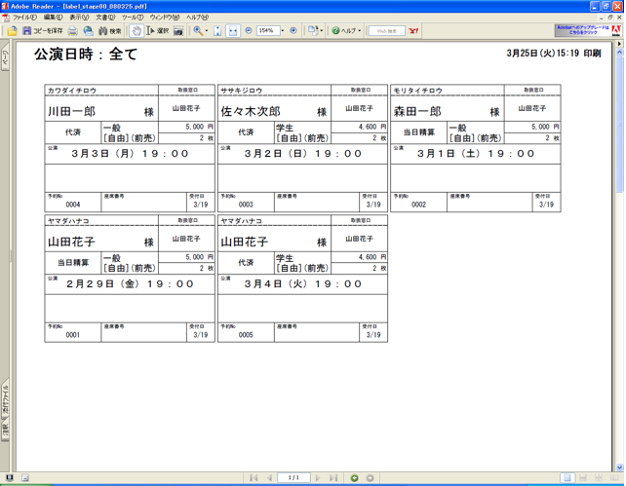Open the ツール menu

(132, 17)
